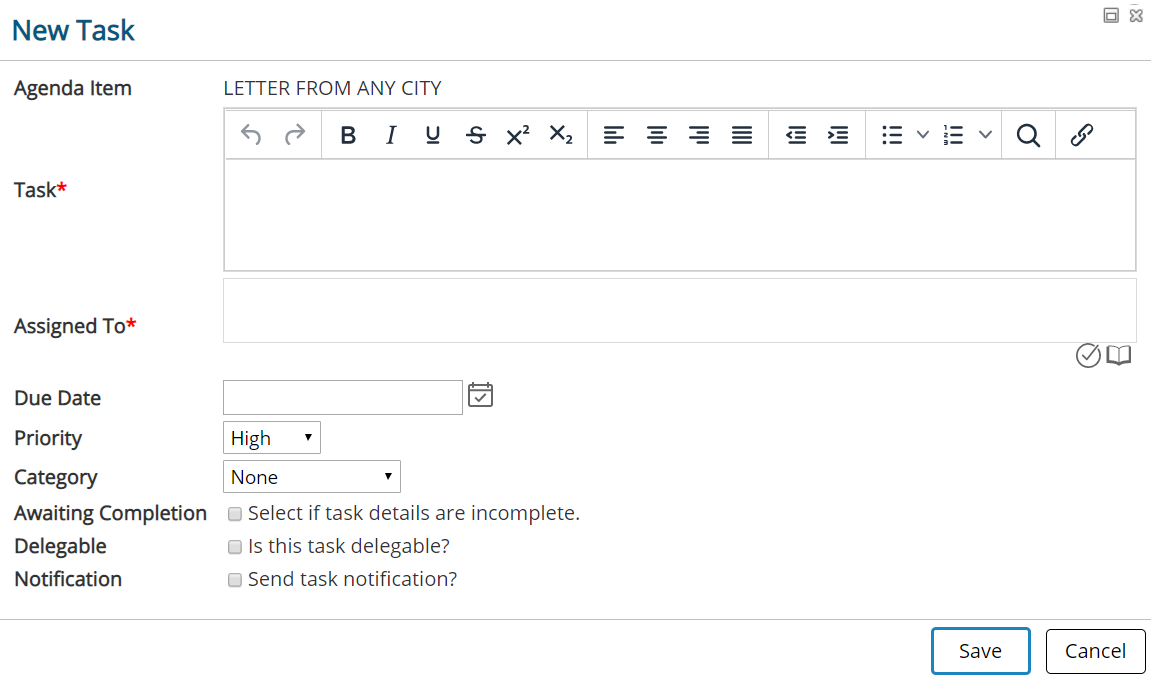The width and height of the screenshot is (1151, 678).
Task: Click the superscript icon
Action: [x=518, y=135]
